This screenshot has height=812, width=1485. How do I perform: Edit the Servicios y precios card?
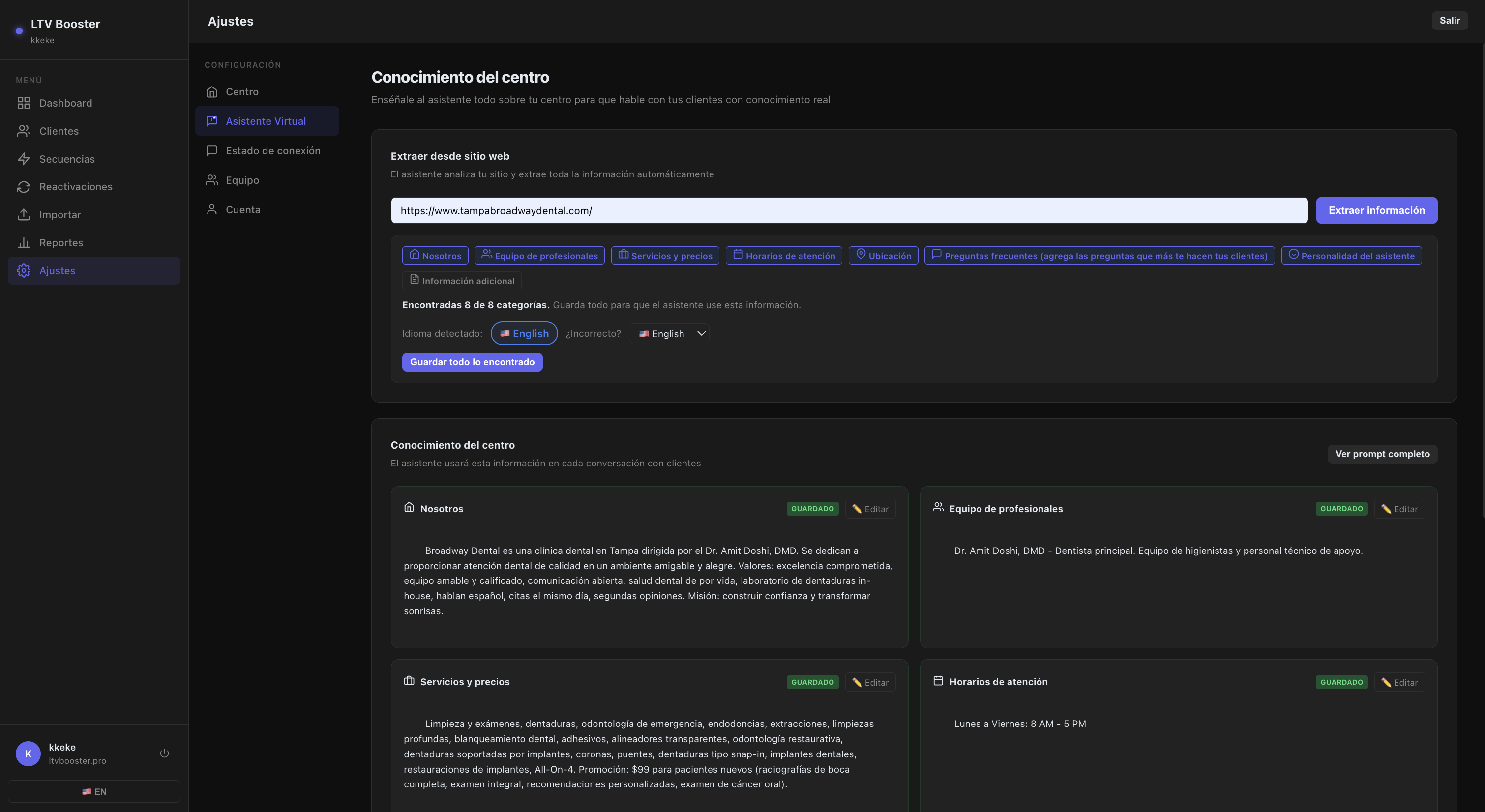[870, 682]
